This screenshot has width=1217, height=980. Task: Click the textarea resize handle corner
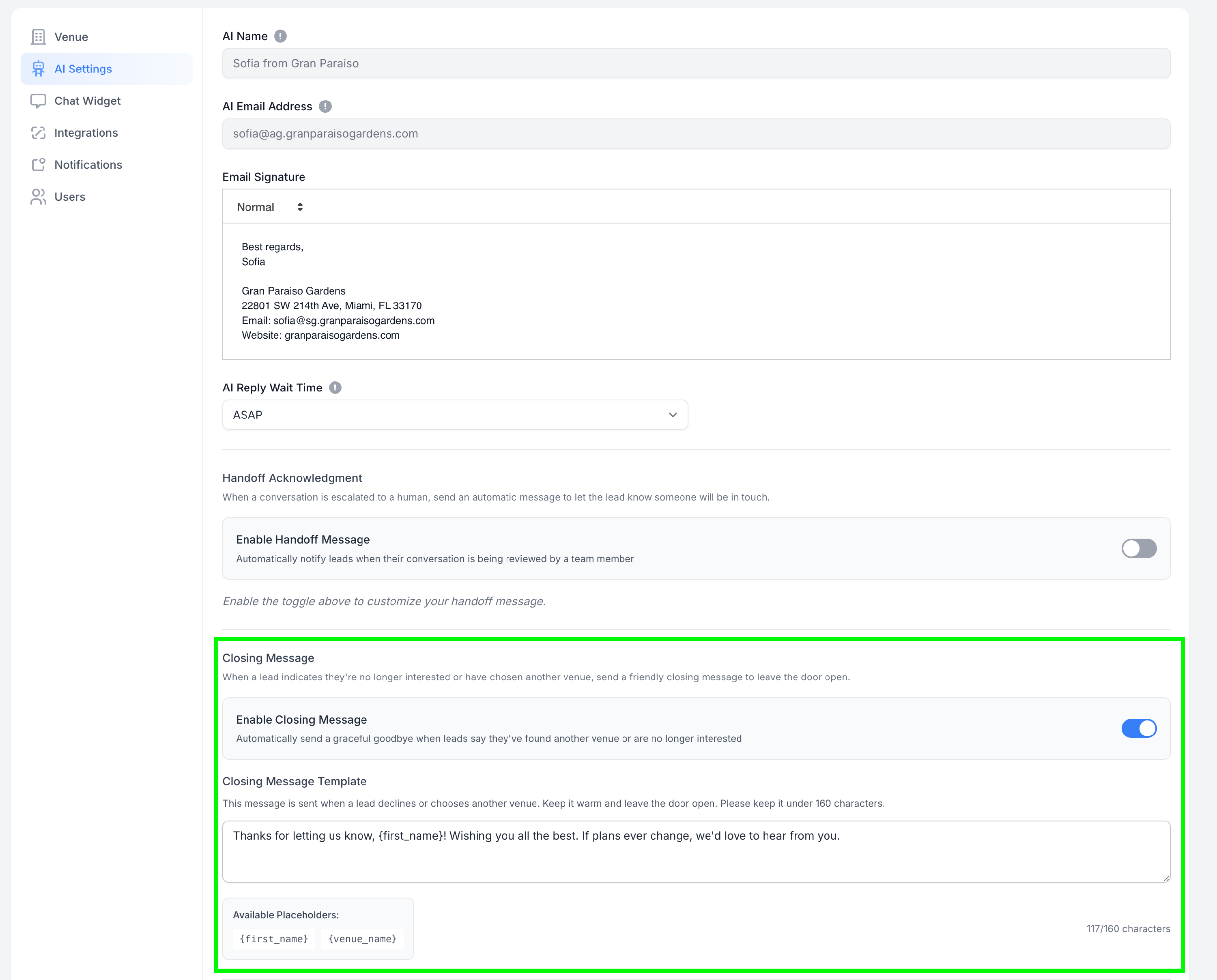tap(1166, 878)
